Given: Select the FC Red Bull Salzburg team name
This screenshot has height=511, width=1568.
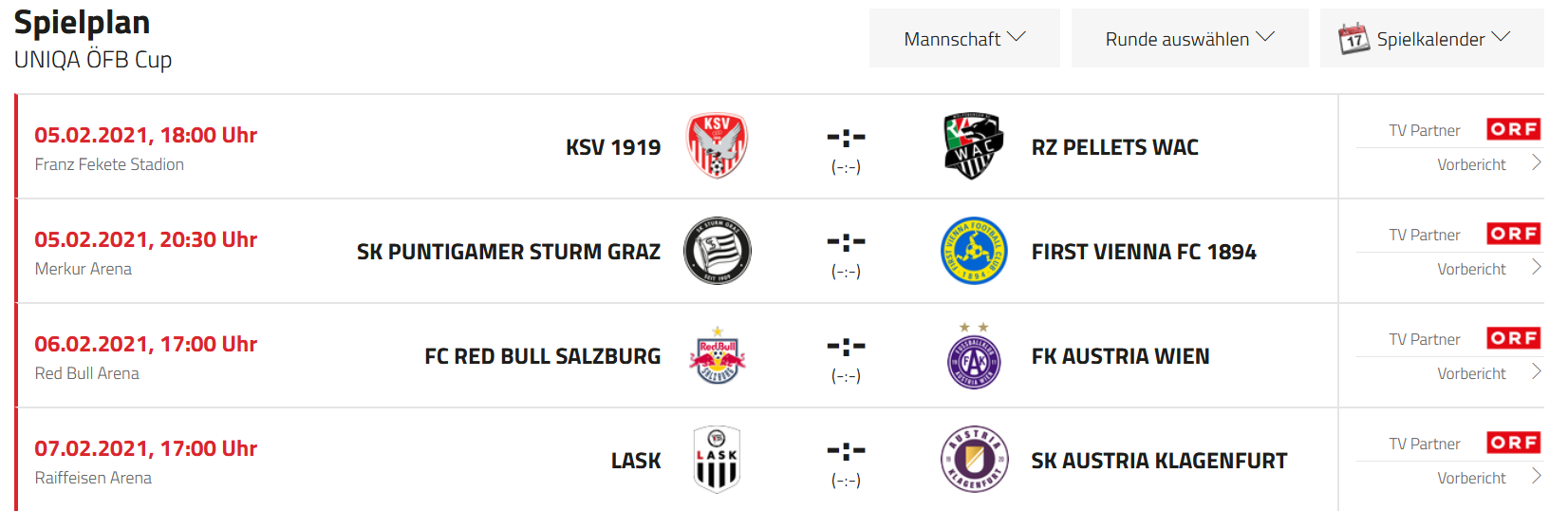Looking at the screenshot, I should tap(542, 356).
